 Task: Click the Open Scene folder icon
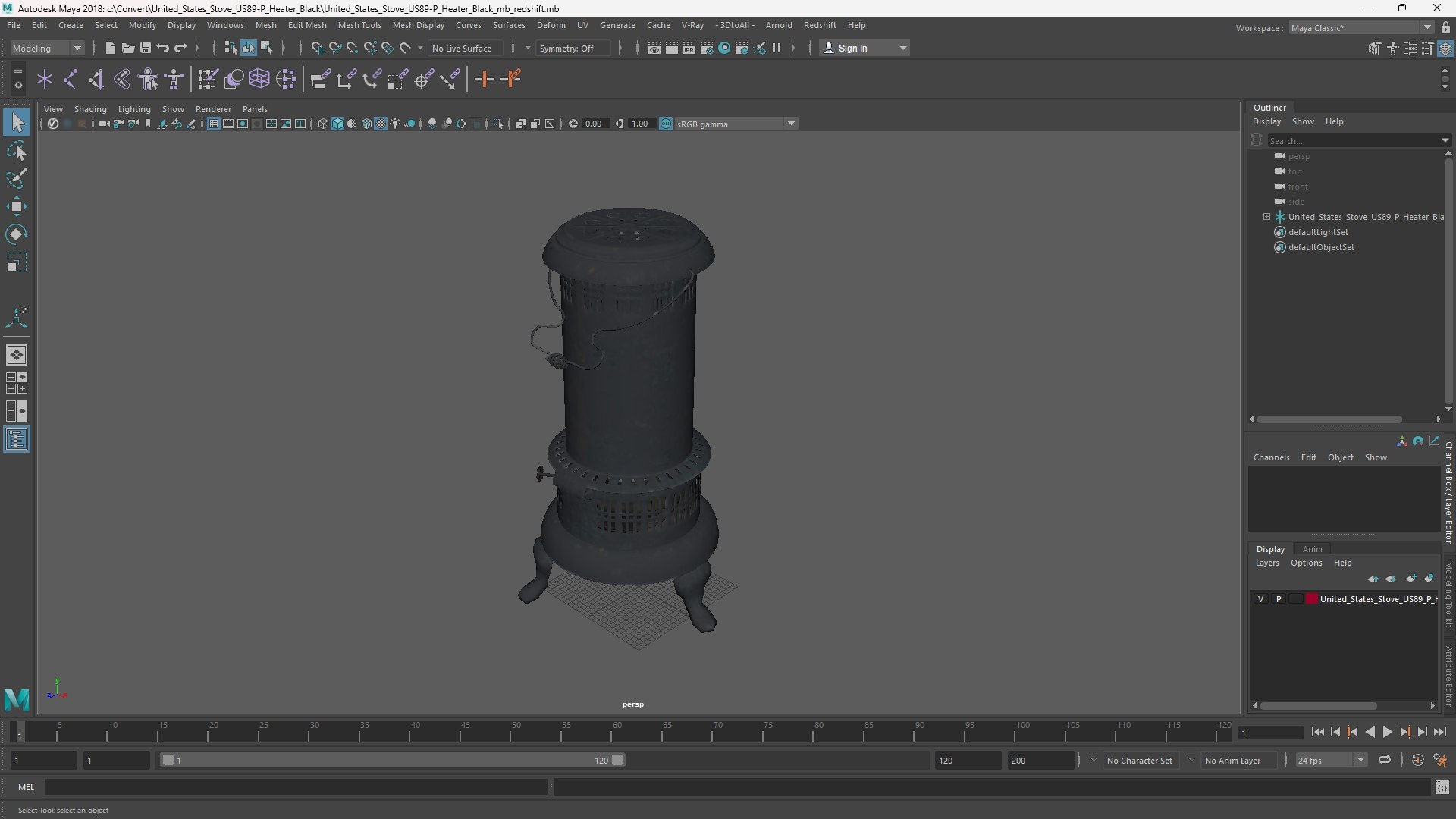click(128, 48)
